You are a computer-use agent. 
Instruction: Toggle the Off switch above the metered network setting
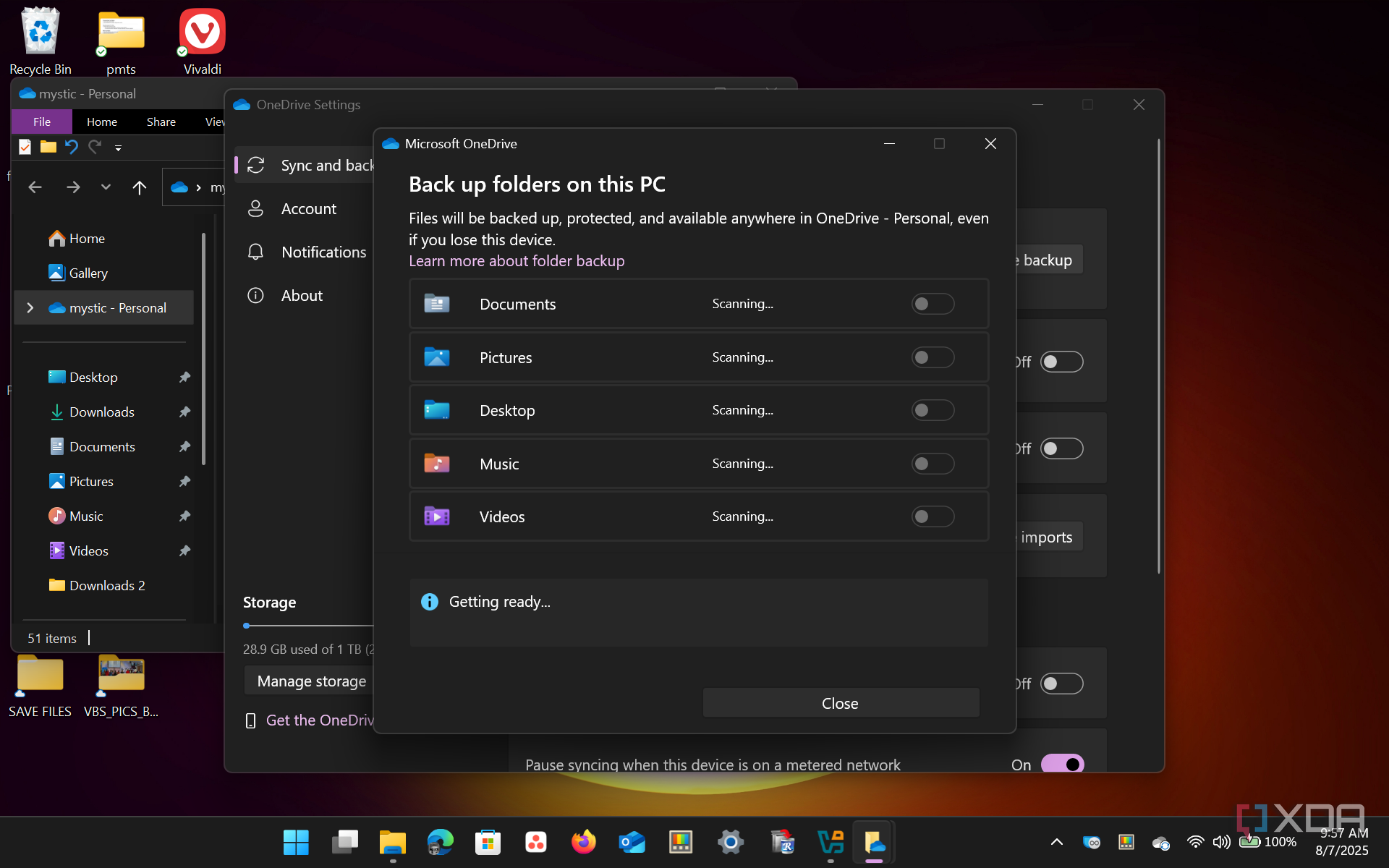pos(1062,684)
